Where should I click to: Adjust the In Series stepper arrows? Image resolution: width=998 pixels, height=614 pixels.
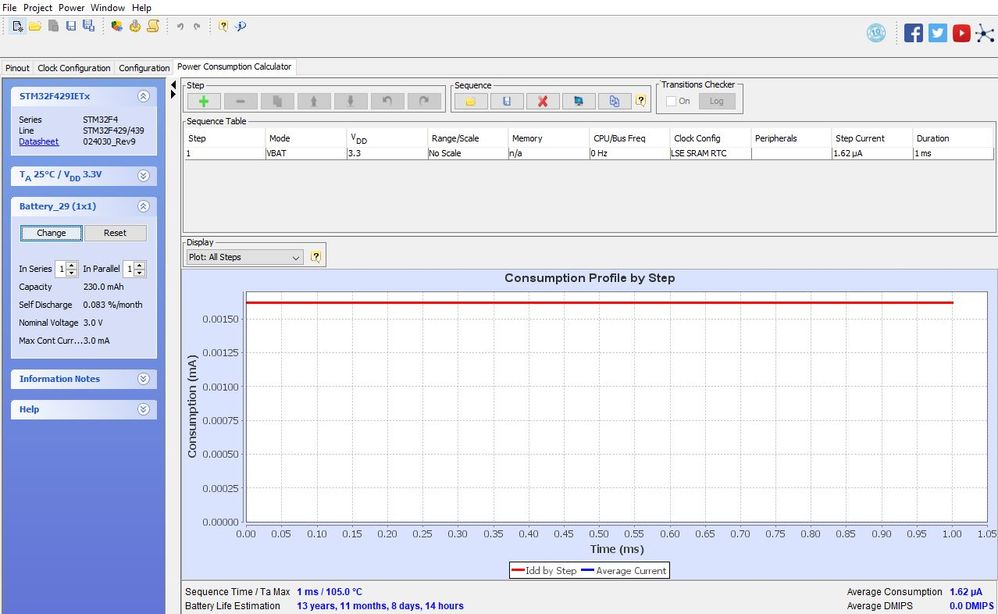(72, 269)
